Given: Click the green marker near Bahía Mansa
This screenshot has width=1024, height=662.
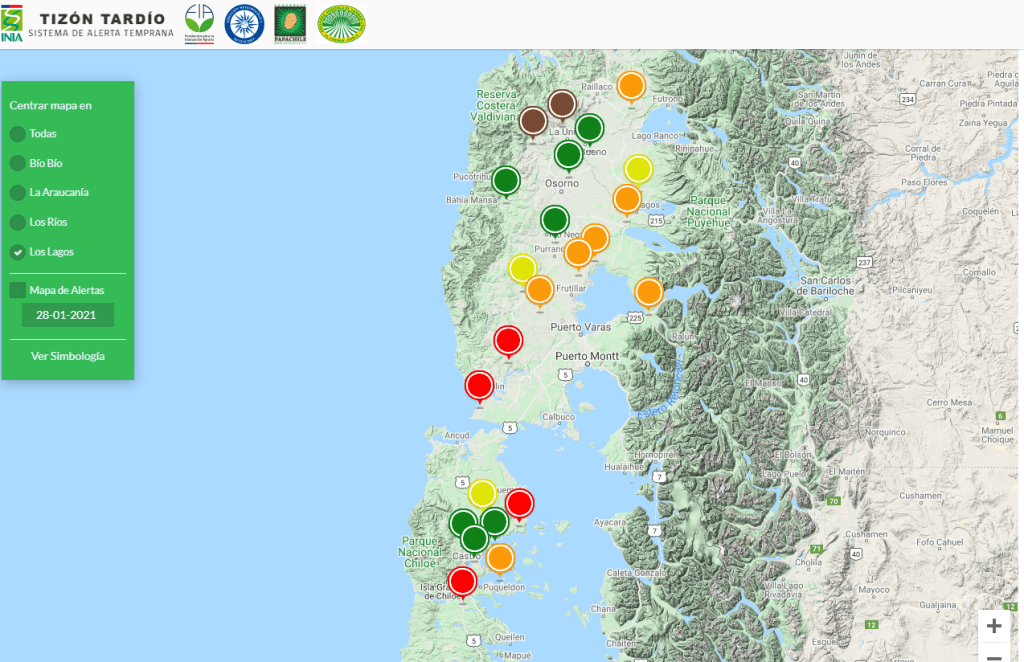Looking at the screenshot, I should [506, 181].
